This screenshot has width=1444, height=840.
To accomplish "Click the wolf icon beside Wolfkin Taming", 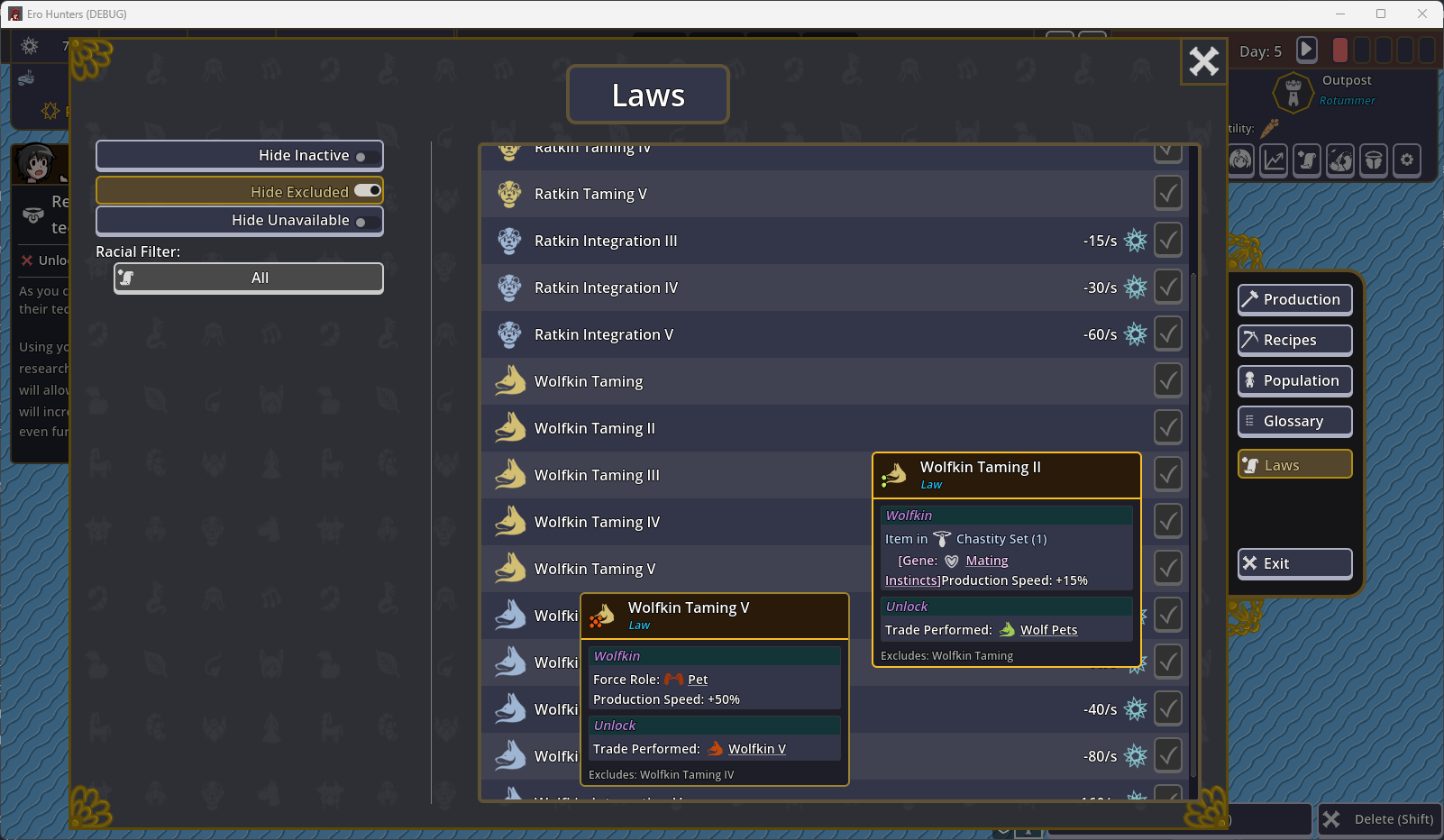I will tap(510, 381).
